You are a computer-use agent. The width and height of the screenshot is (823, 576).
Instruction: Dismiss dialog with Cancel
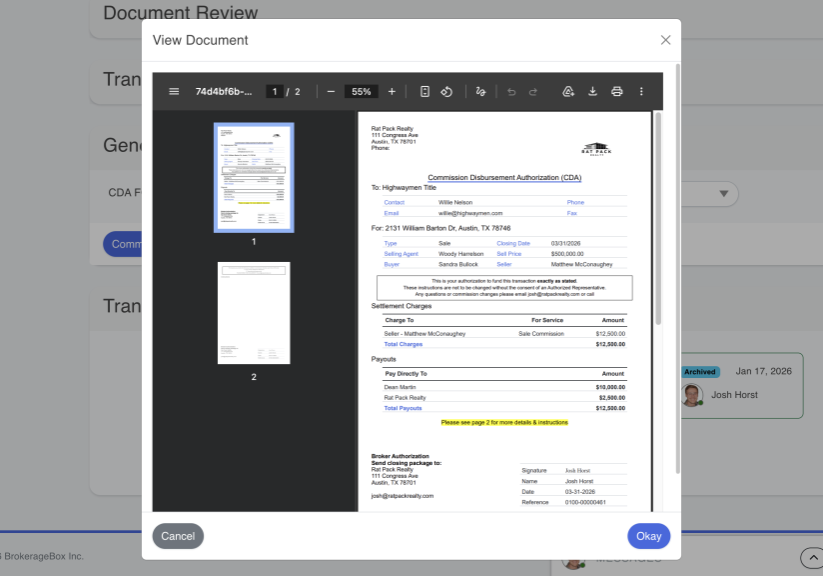pyautogui.click(x=177, y=536)
